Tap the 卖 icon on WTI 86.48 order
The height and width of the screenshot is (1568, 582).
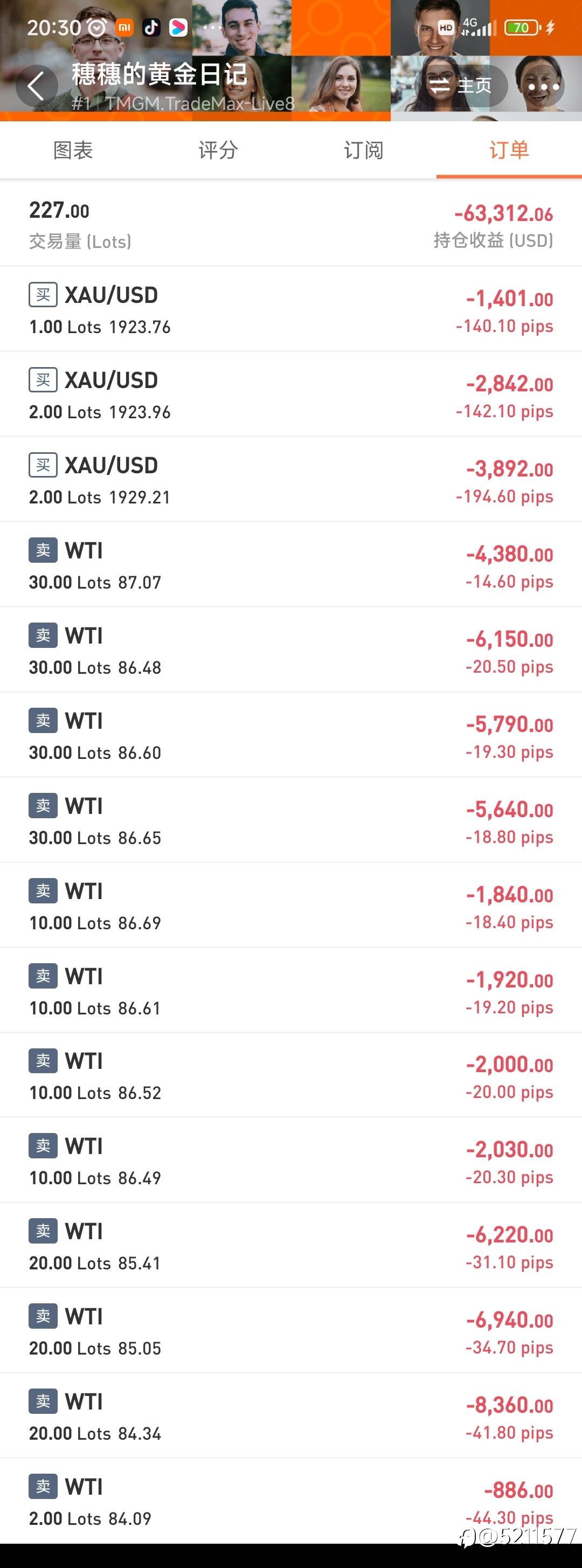(43, 636)
